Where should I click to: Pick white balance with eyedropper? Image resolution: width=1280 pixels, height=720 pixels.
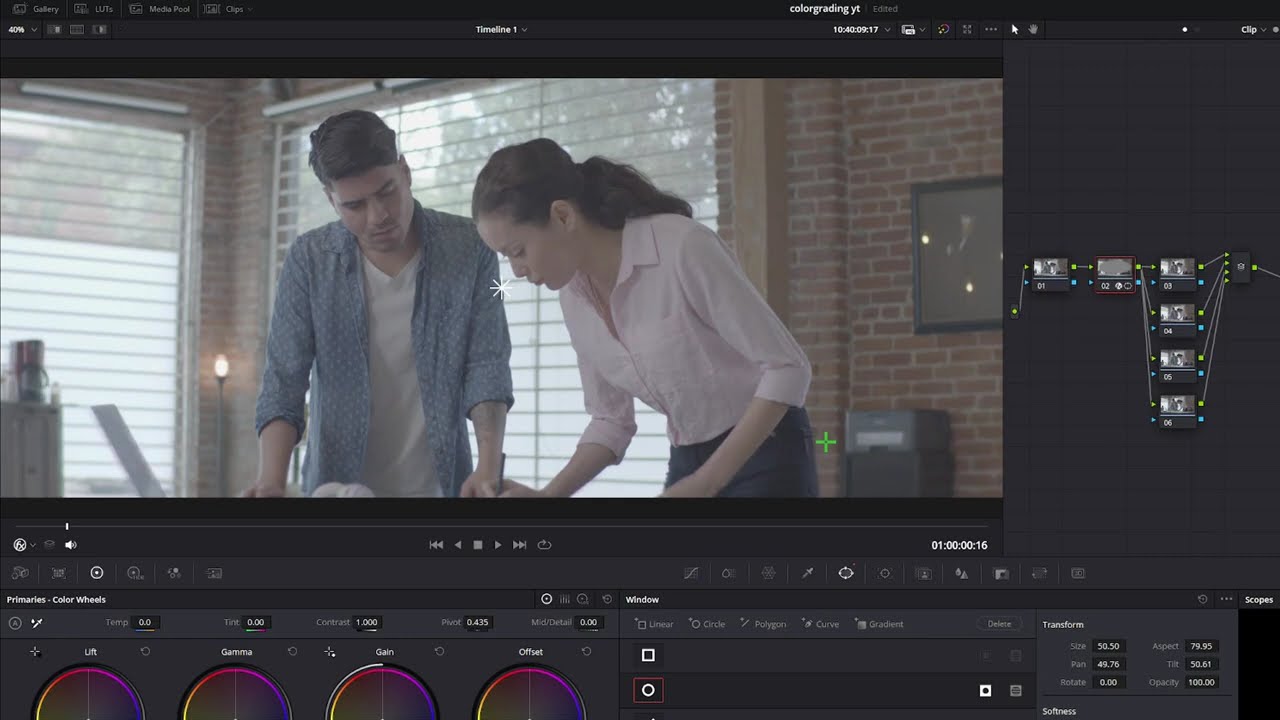tap(37, 622)
